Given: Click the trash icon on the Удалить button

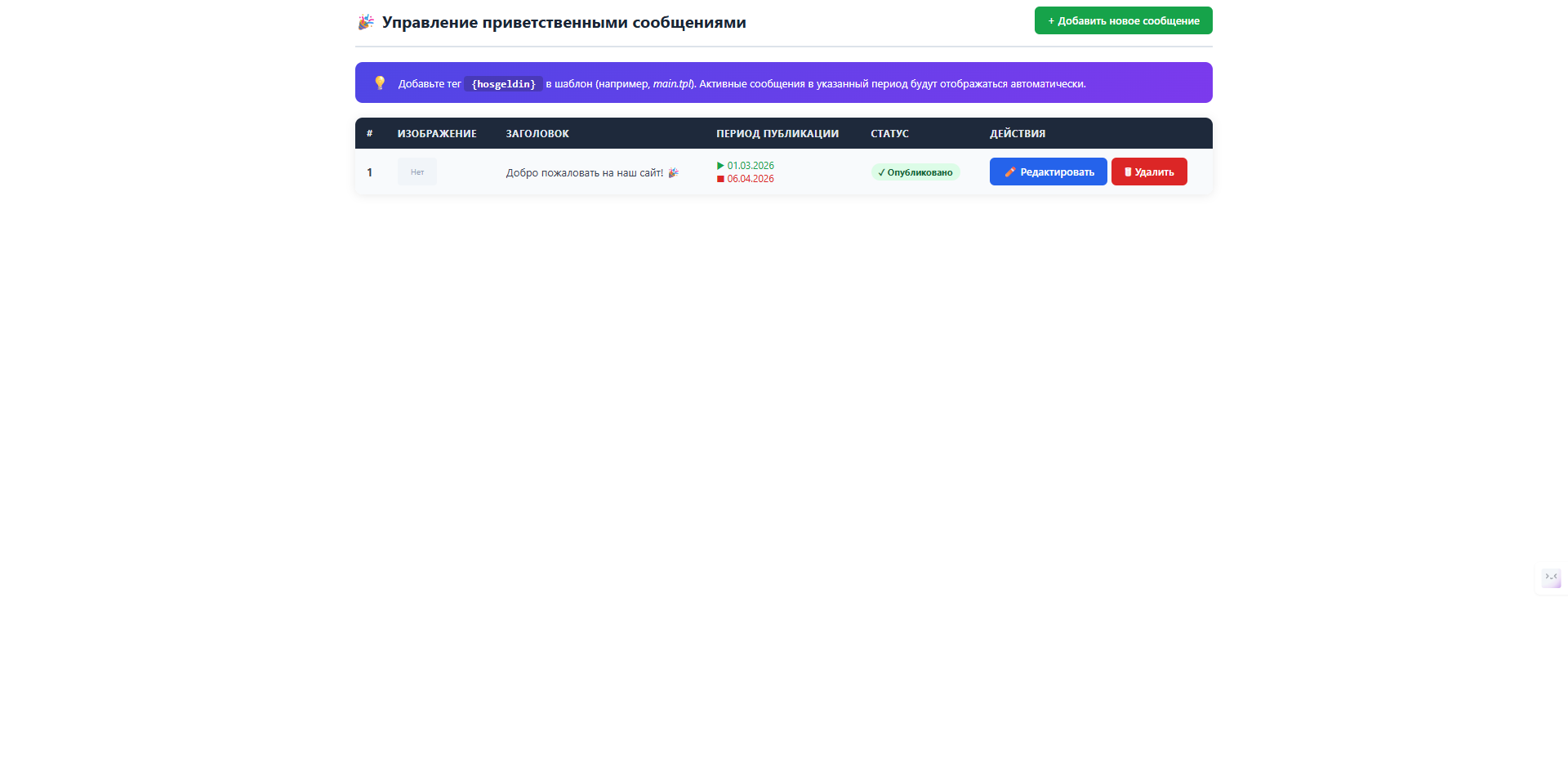Looking at the screenshot, I should coord(1128,172).
